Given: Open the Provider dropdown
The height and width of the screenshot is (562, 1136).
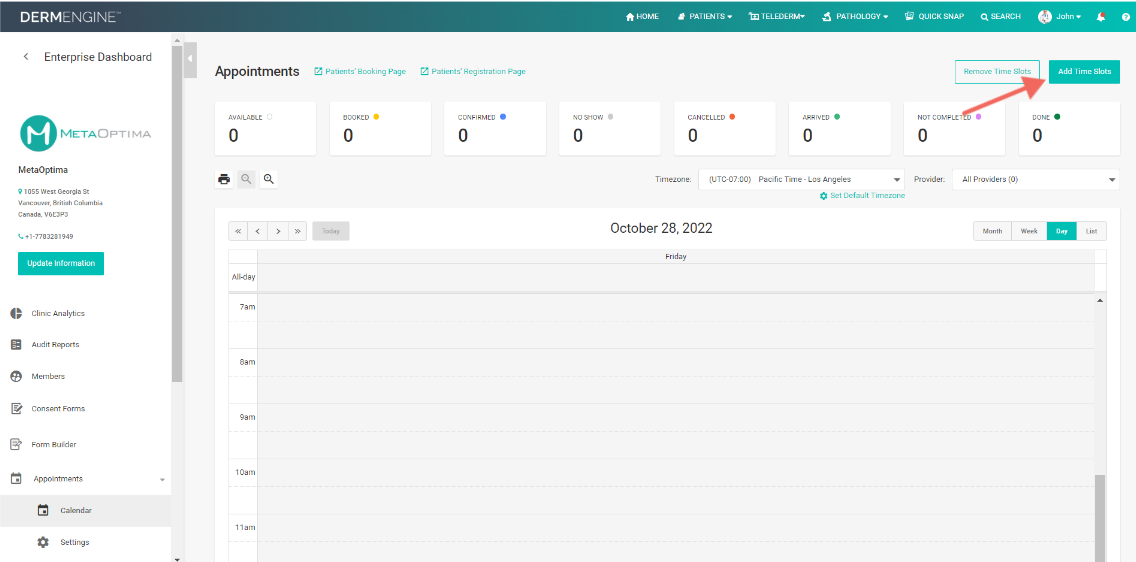Looking at the screenshot, I should (x=1035, y=180).
